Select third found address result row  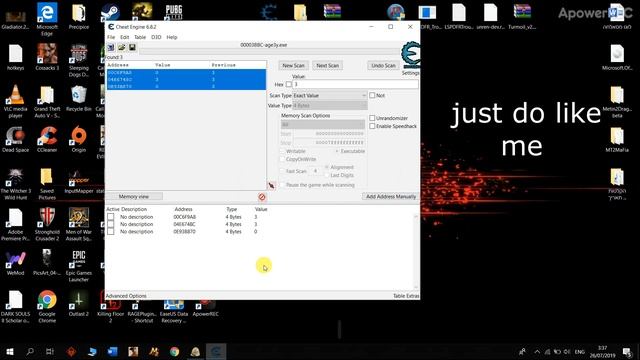(x=186, y=87)
